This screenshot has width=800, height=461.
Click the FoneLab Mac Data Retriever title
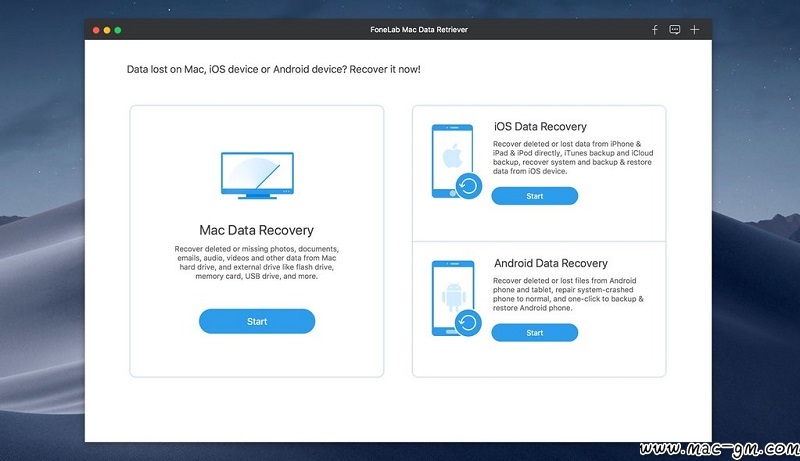click(x=419, y=30)
